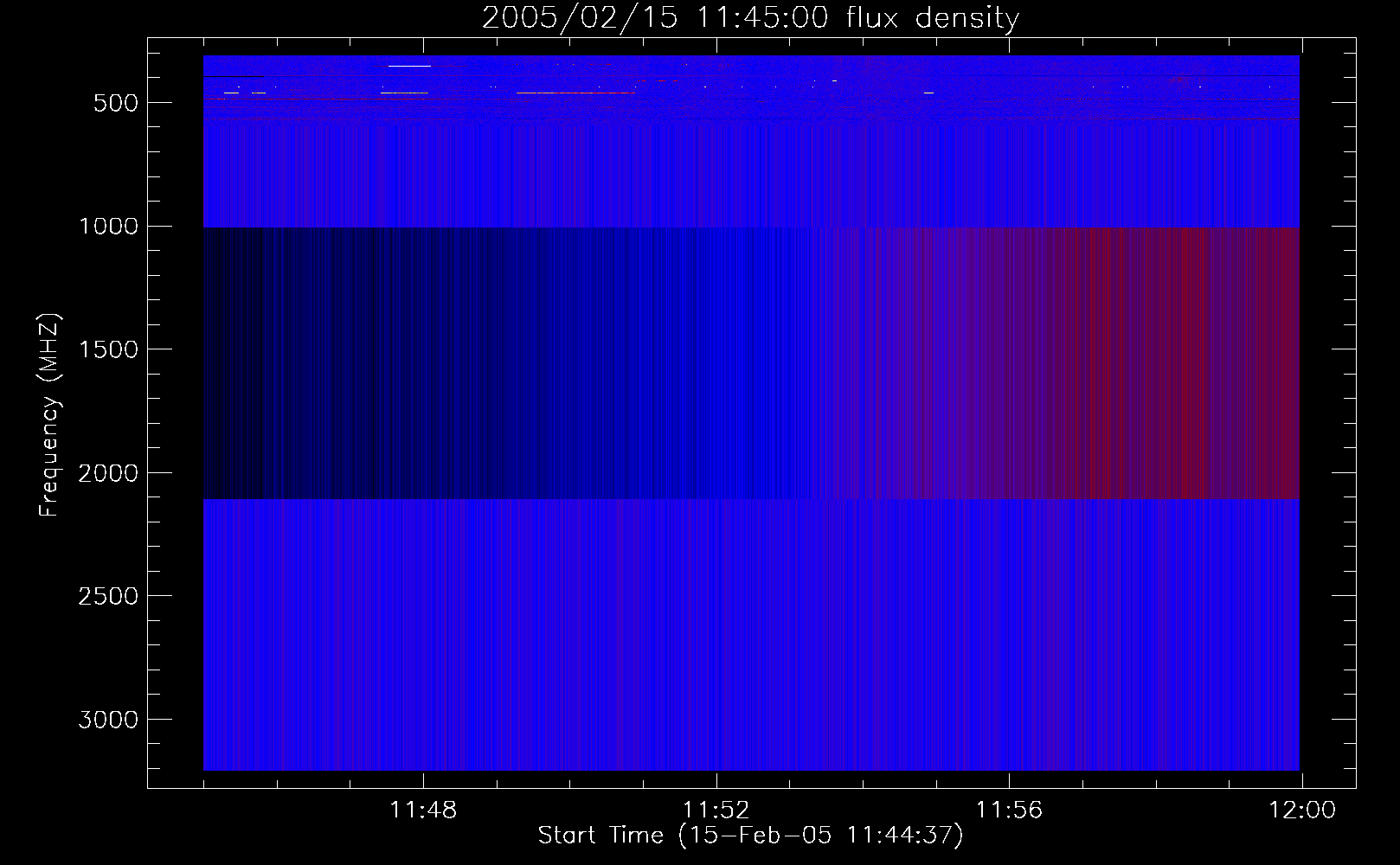
Task: Select the 2500 frequency tick label
Action: click(108, 597)
